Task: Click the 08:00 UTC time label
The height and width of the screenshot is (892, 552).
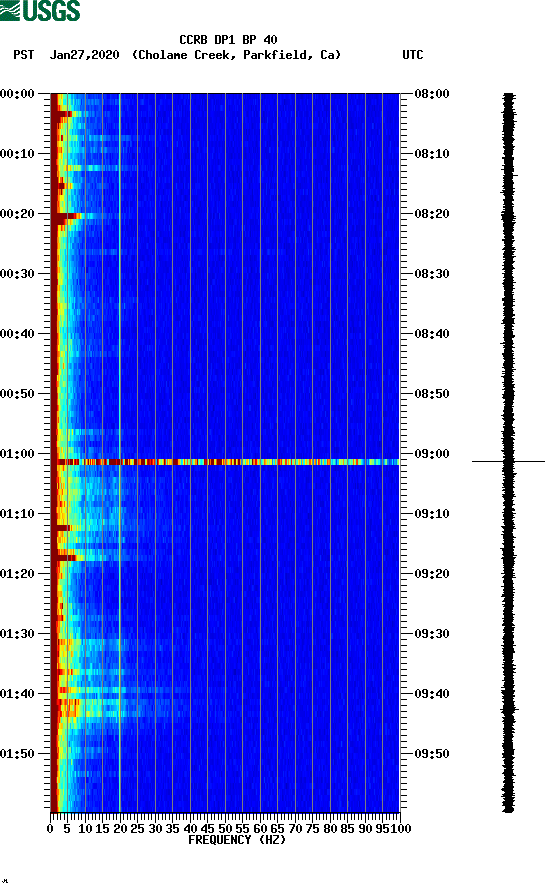Action: click(432, 94)
